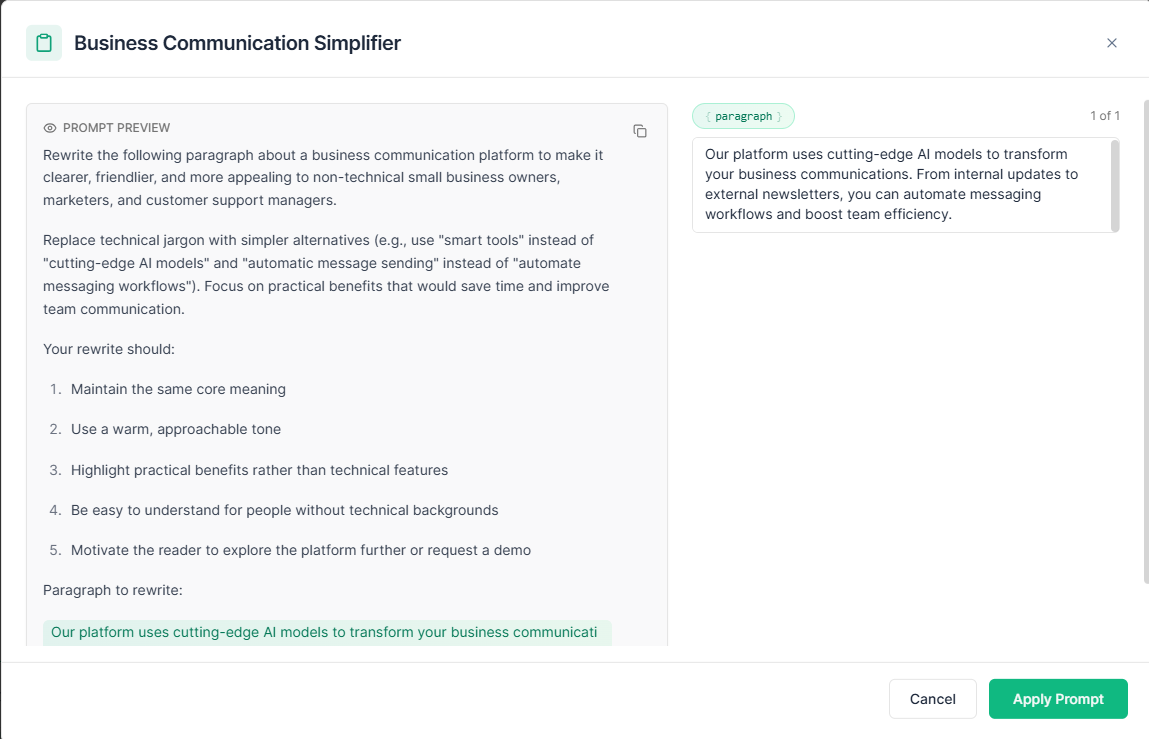Cancel the prompt dialog
The width and height of the screenshot is (1149, 739).
tap(932, 699)
